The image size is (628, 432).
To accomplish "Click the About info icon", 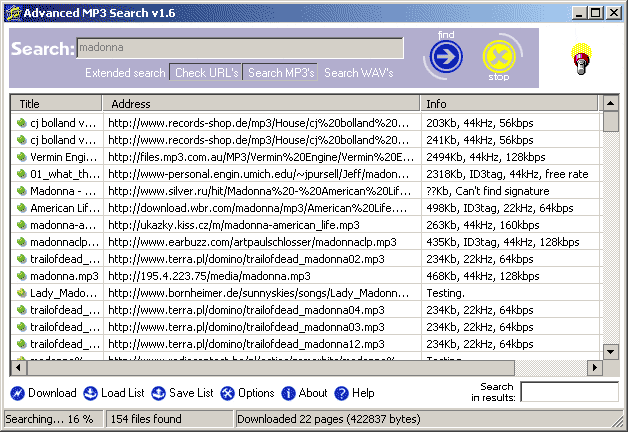I will tap(288, 393).
